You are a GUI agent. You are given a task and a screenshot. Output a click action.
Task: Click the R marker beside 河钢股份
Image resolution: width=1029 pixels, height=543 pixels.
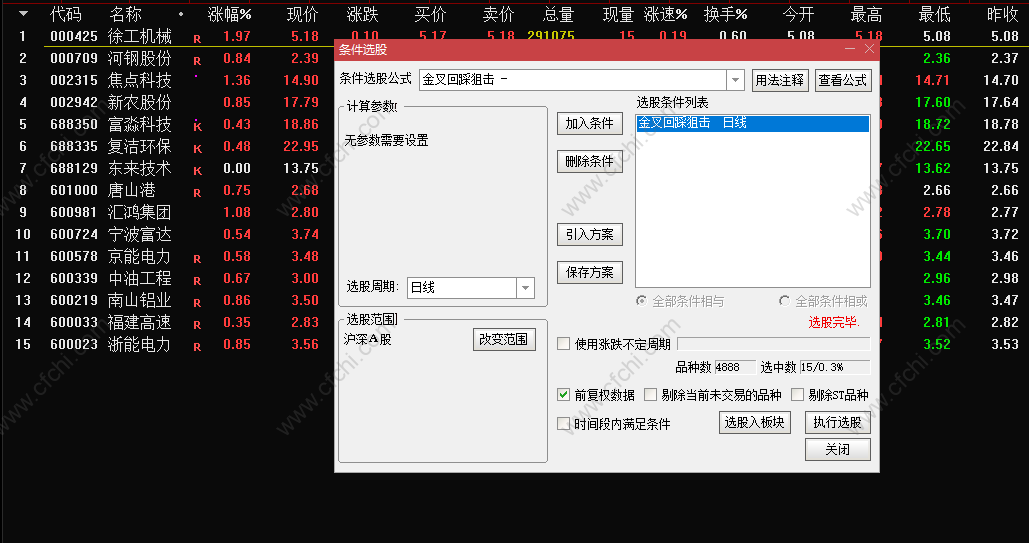[197, 61]
